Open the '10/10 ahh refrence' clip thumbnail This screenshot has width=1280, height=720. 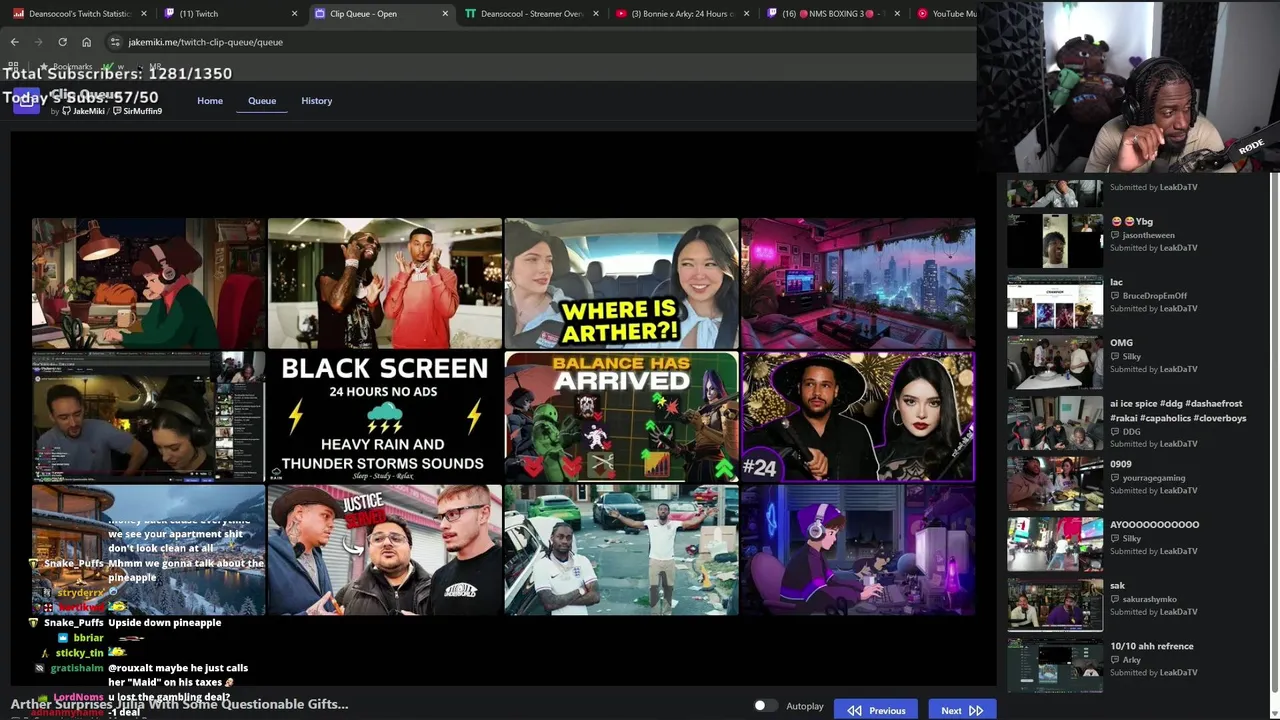(x=1055, y=665)
